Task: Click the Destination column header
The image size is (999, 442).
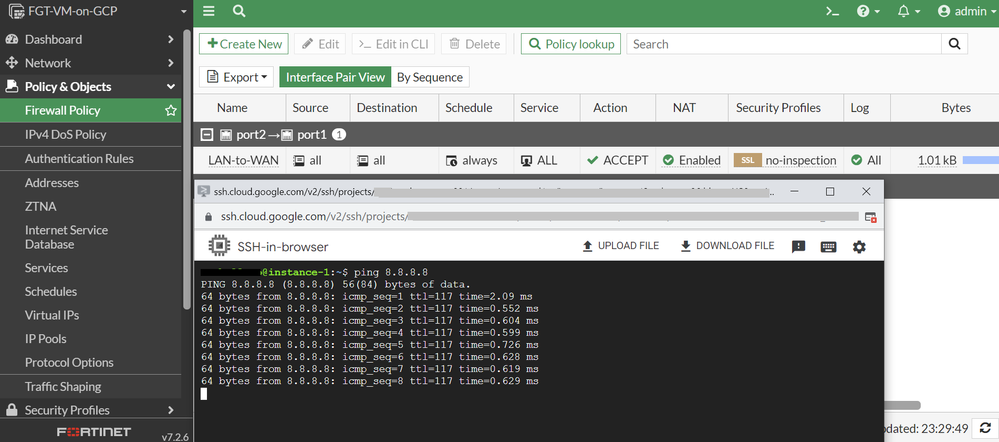Action: coord(387,108)
